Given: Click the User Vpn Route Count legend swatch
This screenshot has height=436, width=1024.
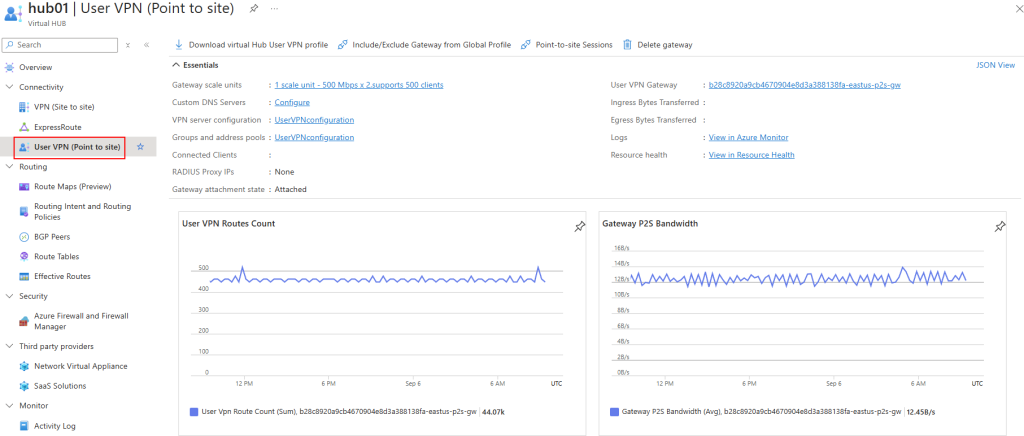Looking at the screenshot, I should [193, 412].
